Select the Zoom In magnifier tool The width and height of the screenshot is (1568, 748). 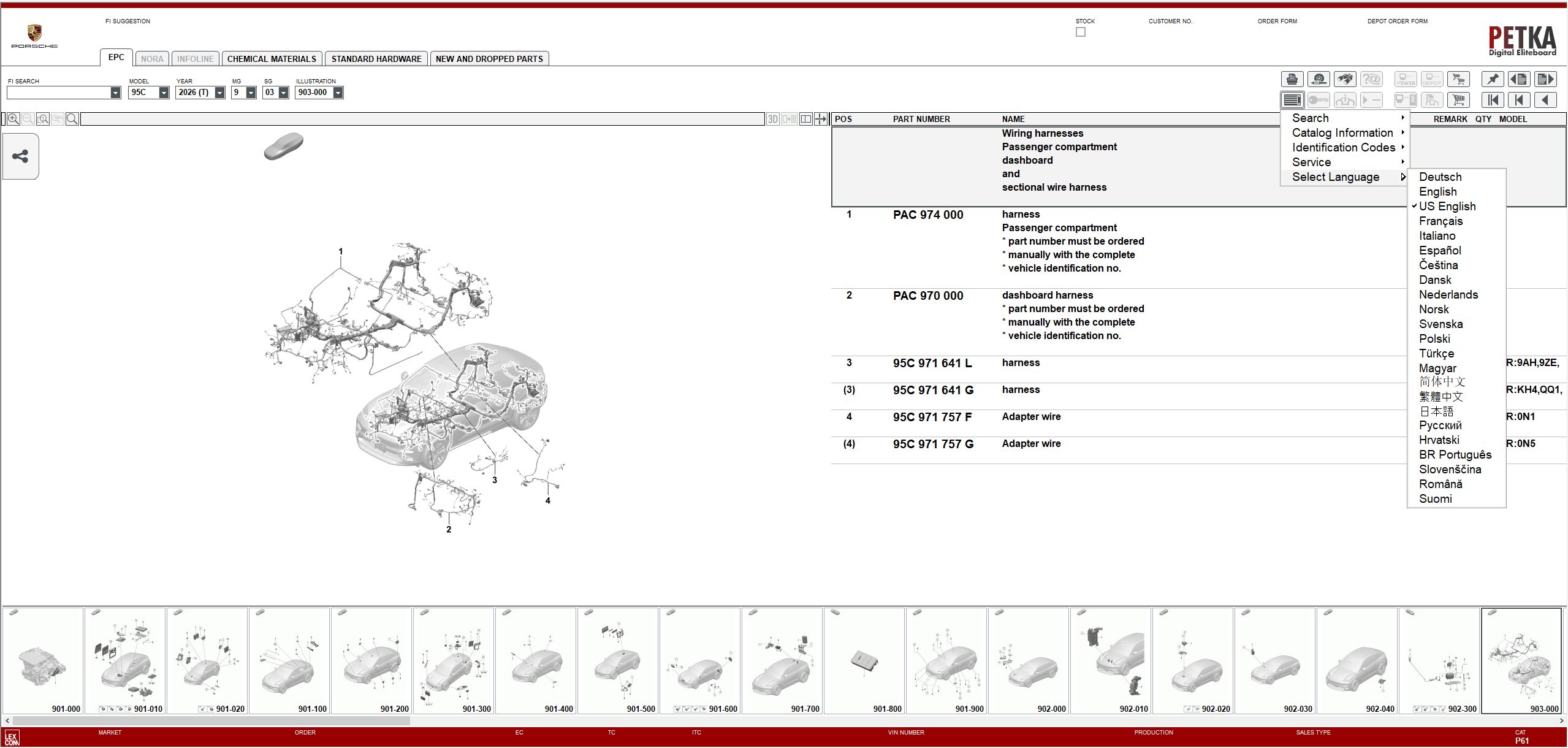13,118
